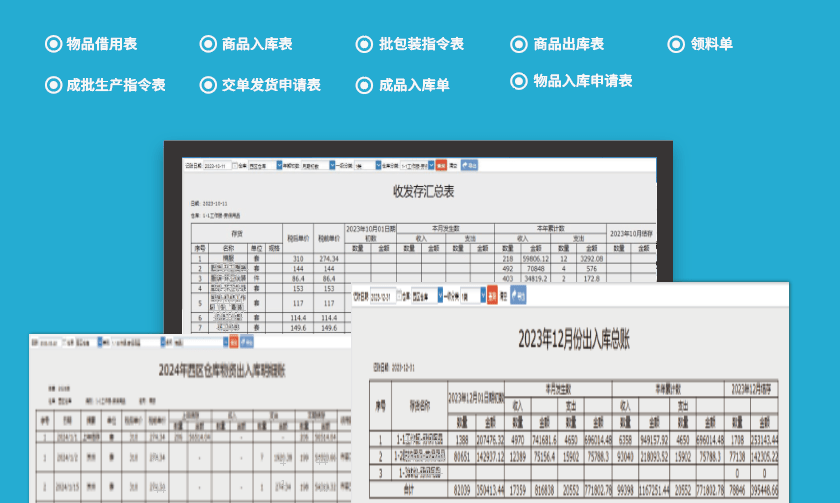This screenshot has width=840, height=503.
Task: Click the 物品入库申请表 label text
Action: 583,81
